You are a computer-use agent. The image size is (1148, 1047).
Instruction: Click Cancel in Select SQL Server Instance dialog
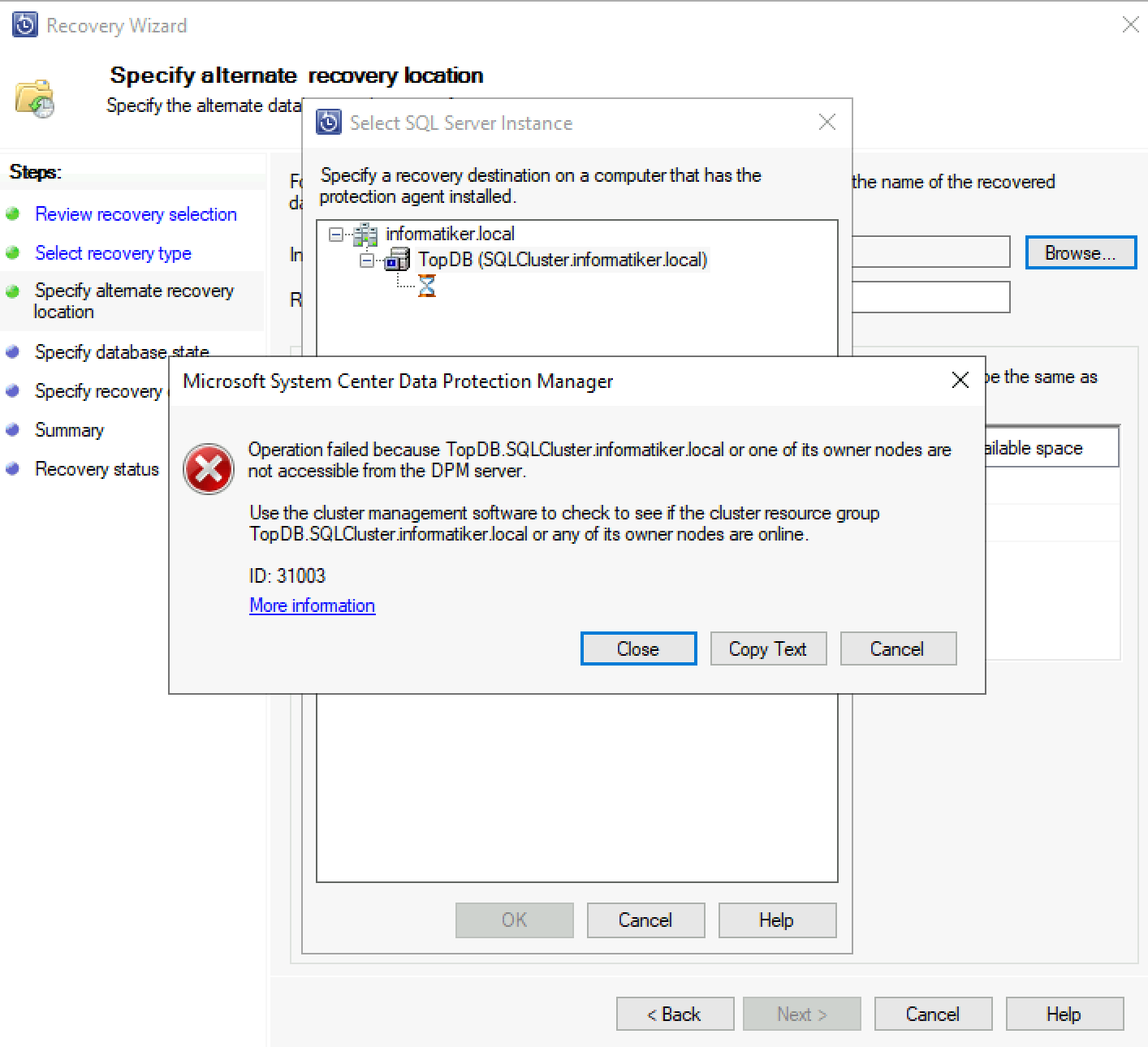[645, 920]
